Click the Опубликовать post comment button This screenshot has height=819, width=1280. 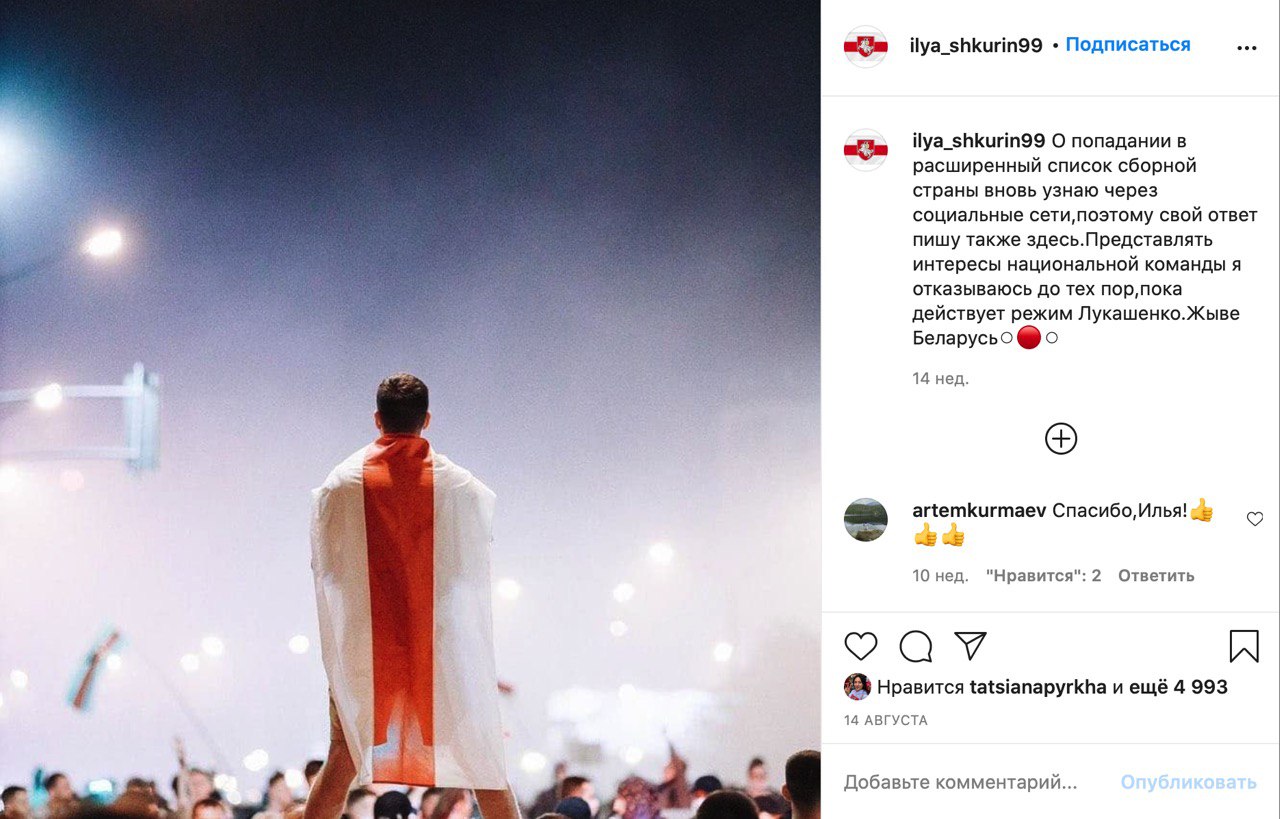(1189, 783)
